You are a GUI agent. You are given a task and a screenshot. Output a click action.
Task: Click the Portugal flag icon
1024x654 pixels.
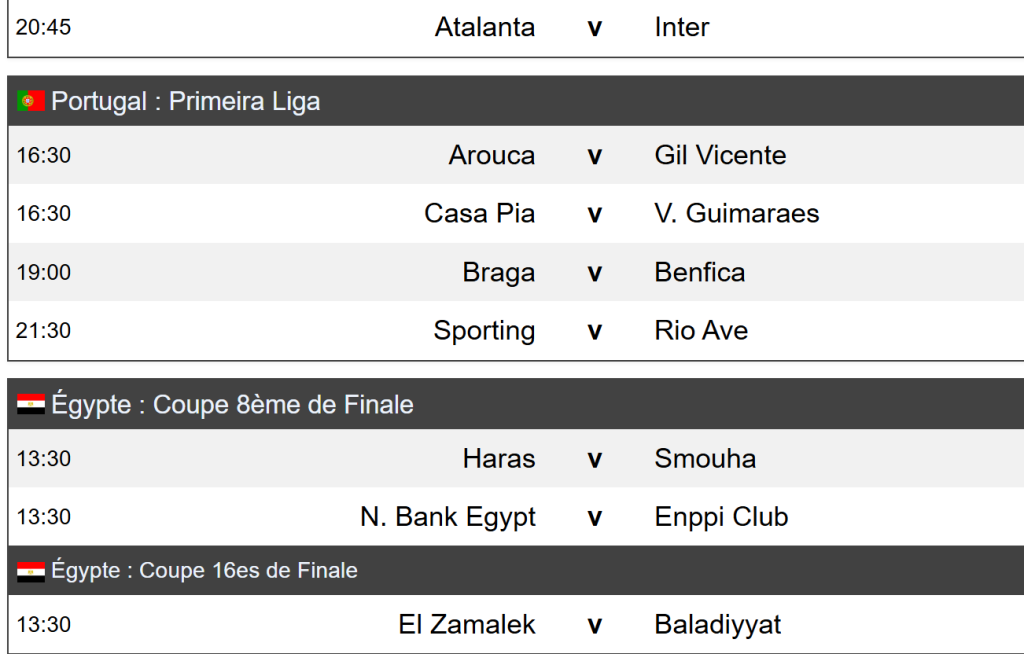click(31, 101)
